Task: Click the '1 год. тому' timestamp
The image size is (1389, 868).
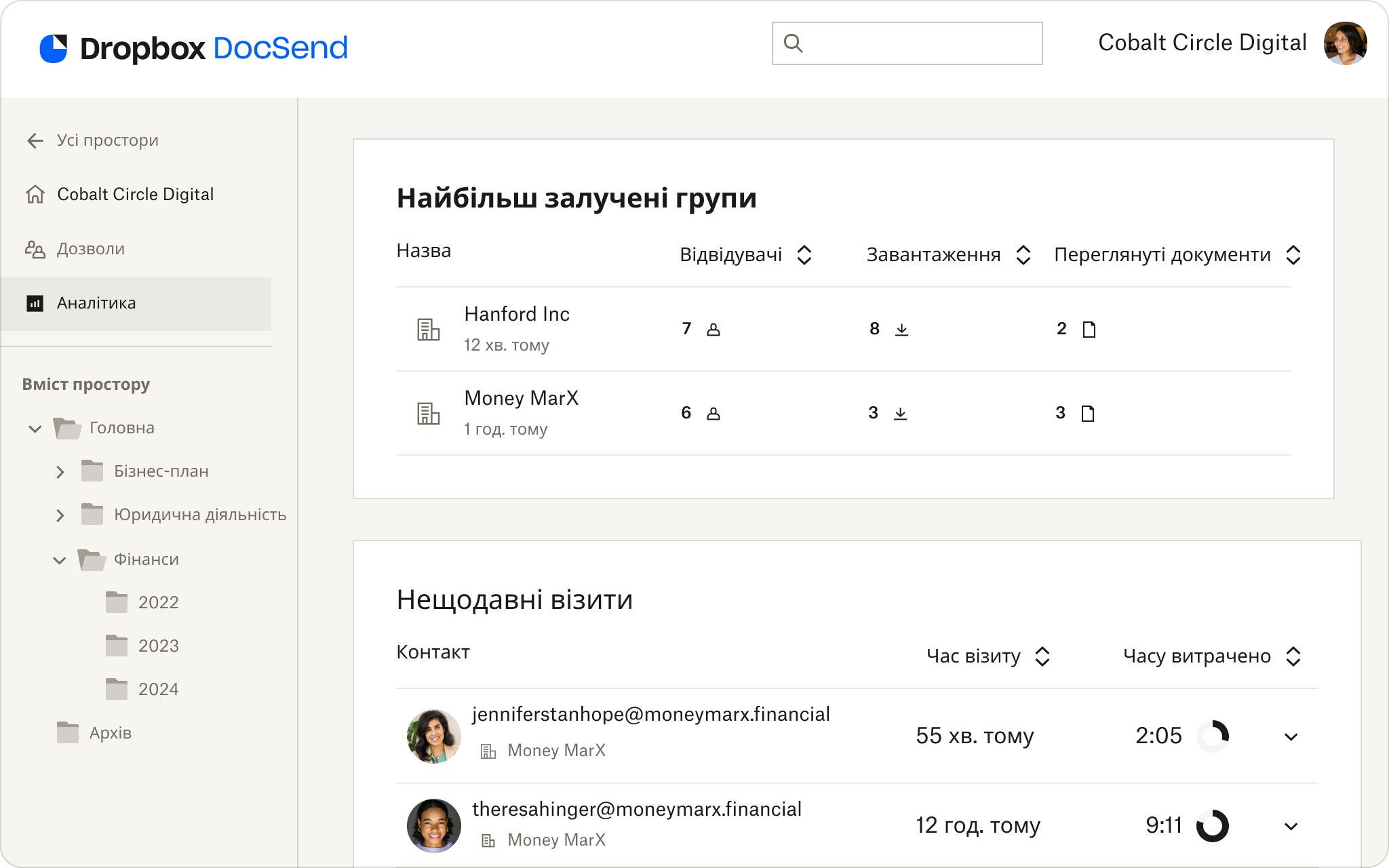Action: click(505, 429)
